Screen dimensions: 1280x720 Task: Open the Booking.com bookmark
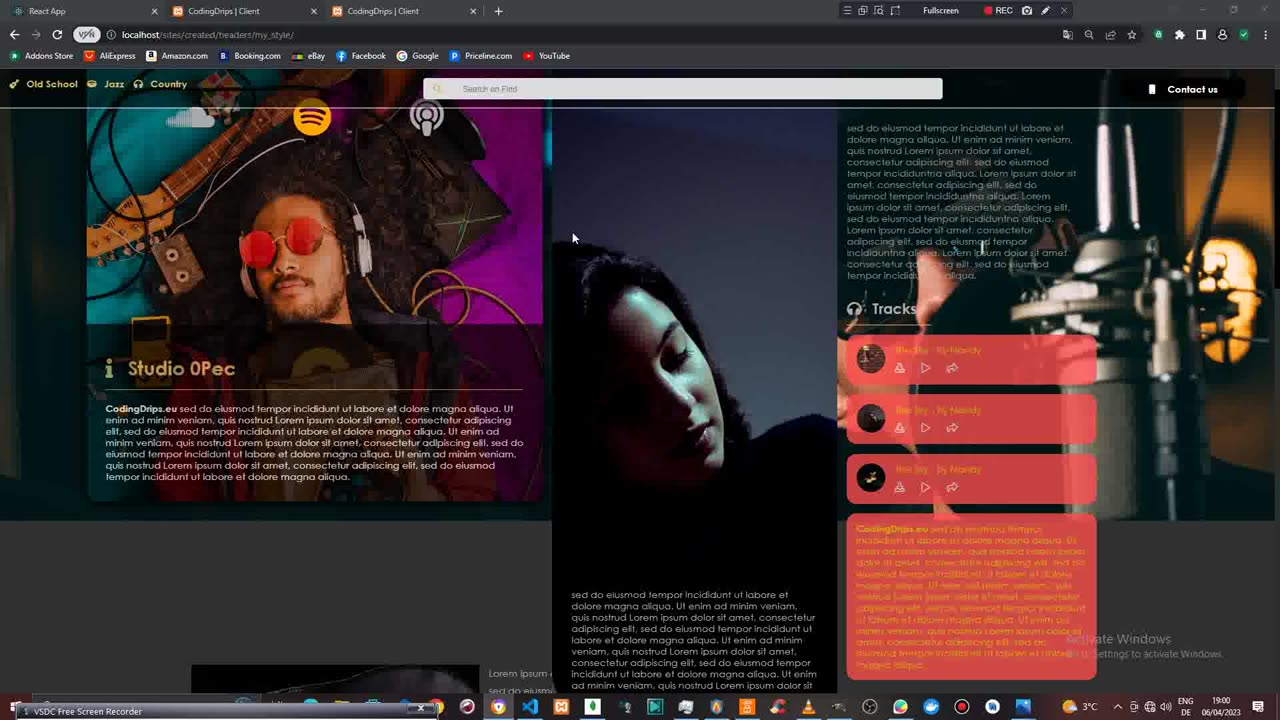pyautogui.click(x=250, y=56)
